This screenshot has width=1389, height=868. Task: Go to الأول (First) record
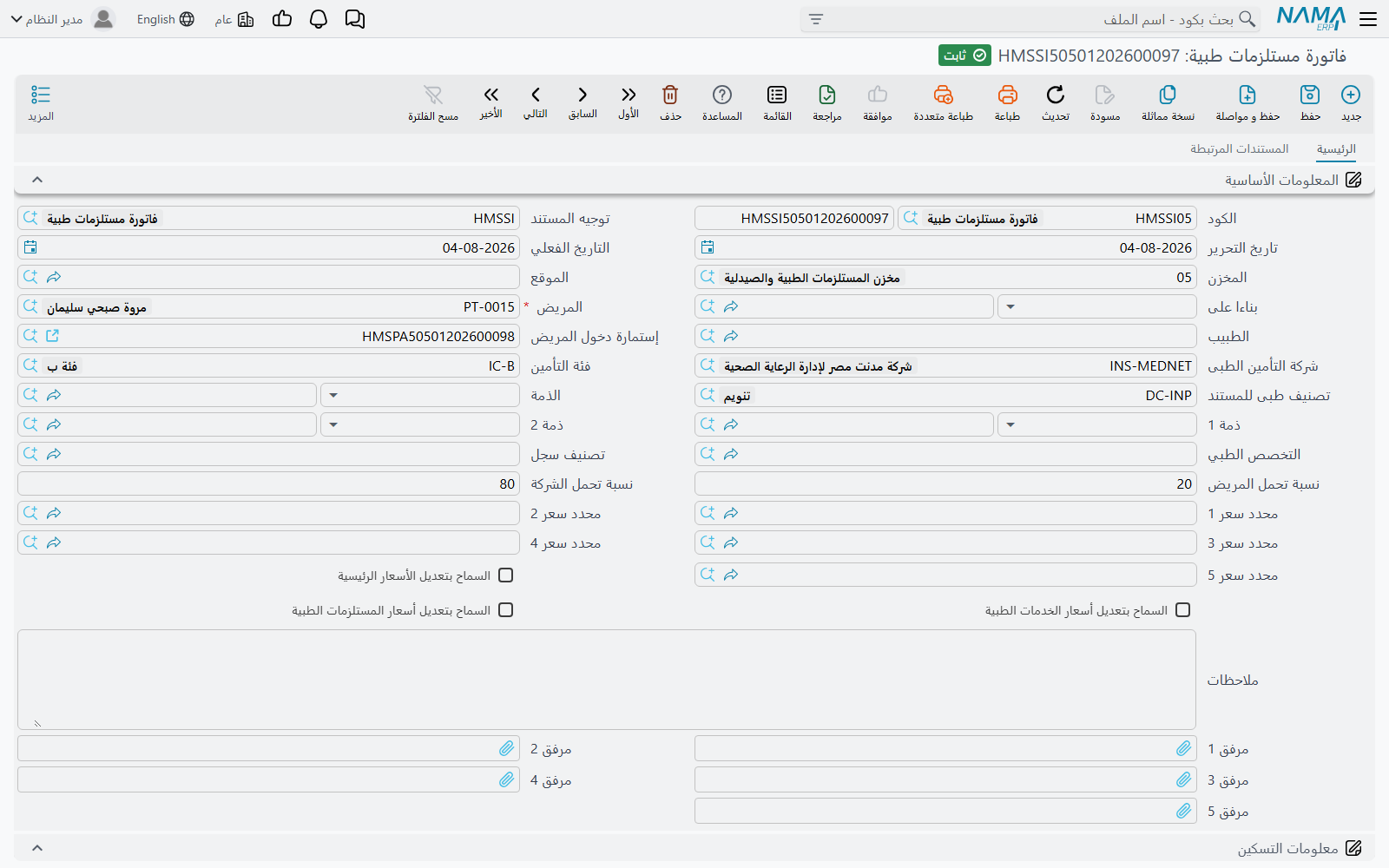(629, 95)
